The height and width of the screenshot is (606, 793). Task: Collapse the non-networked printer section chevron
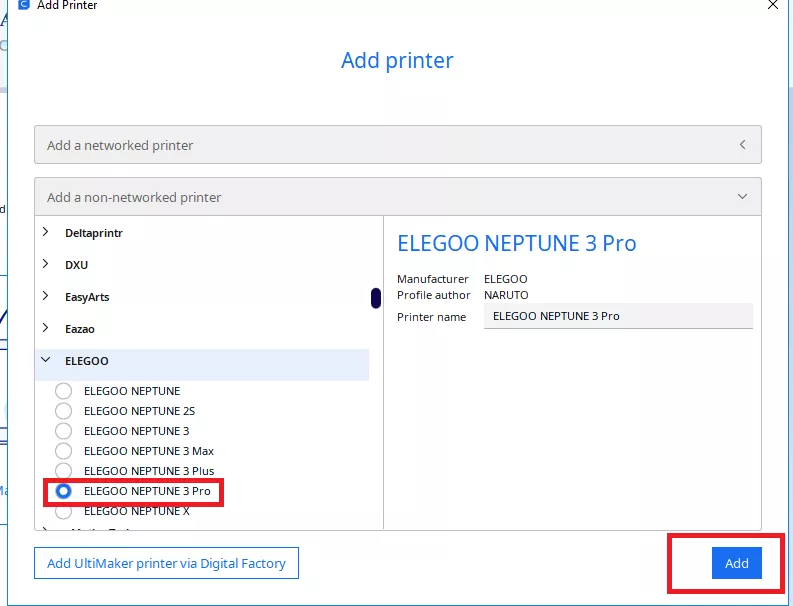click(742, 197)
